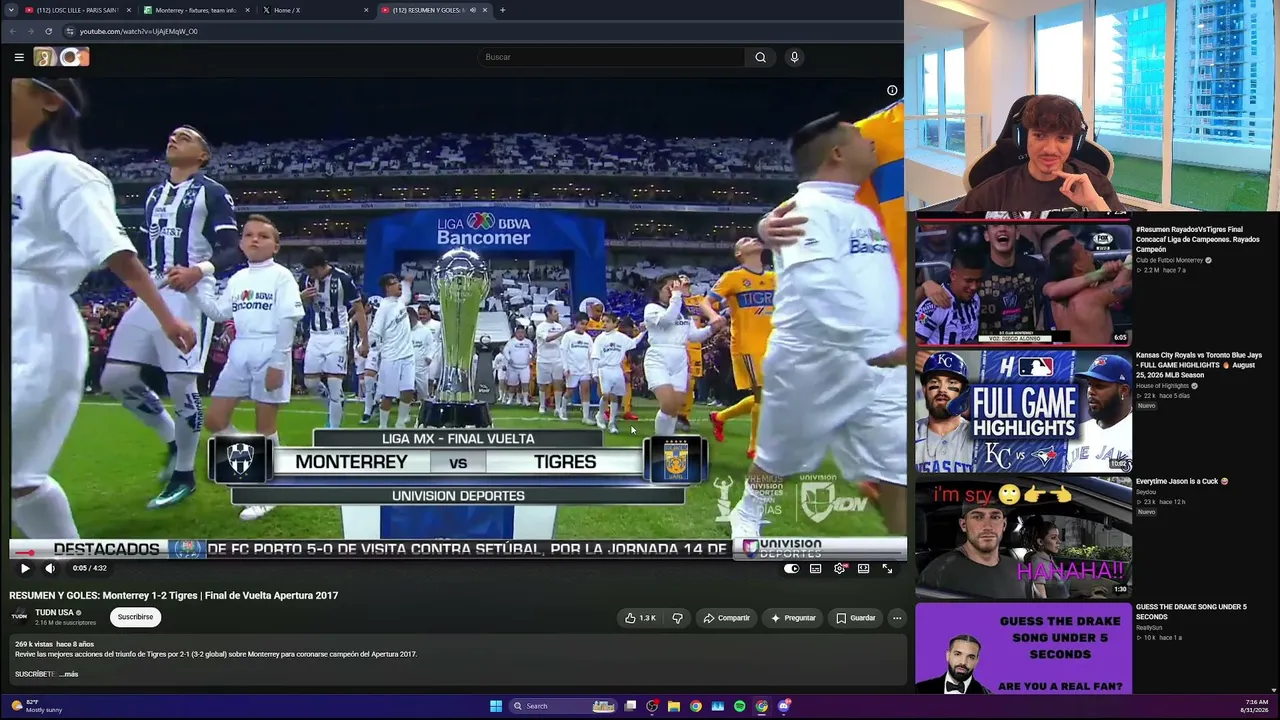1280x720 pixels.
Task: Click the Compartir share button
Action: point(726,618)
